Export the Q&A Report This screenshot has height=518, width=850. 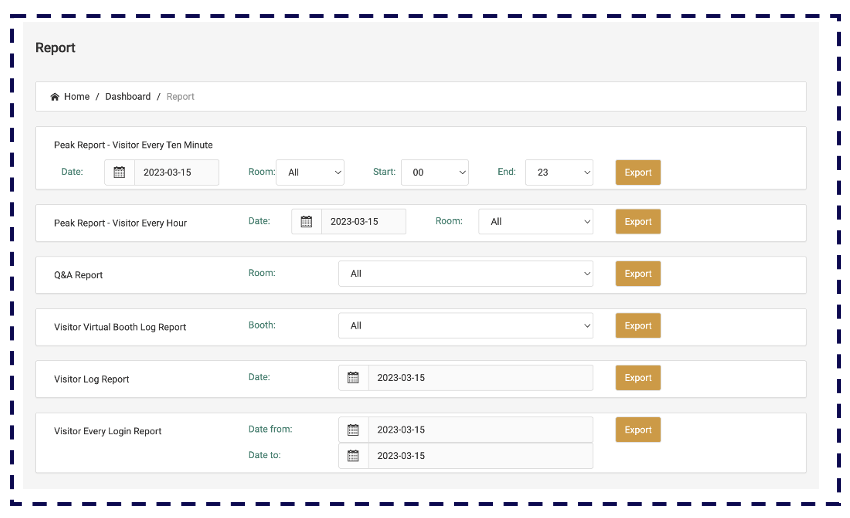click(x=638, y=274)
